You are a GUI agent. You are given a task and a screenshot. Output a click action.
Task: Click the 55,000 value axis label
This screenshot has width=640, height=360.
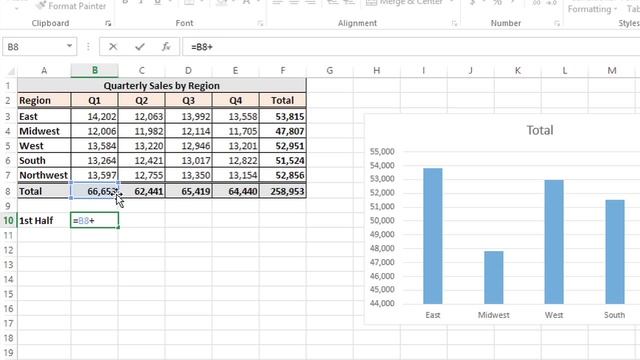(x=382, y=151)
